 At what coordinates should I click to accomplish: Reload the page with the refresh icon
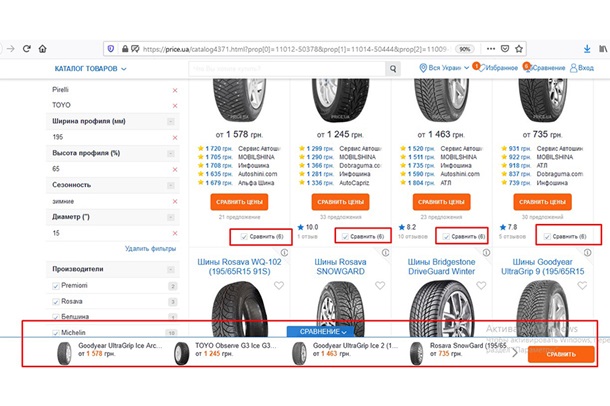(x=26, y=48)
